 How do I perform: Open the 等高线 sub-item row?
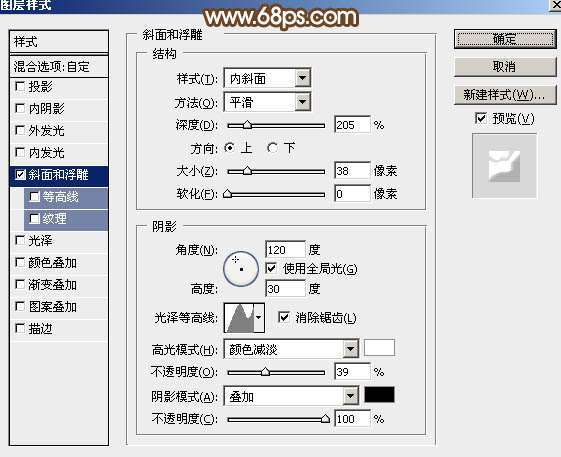(66, 197)
